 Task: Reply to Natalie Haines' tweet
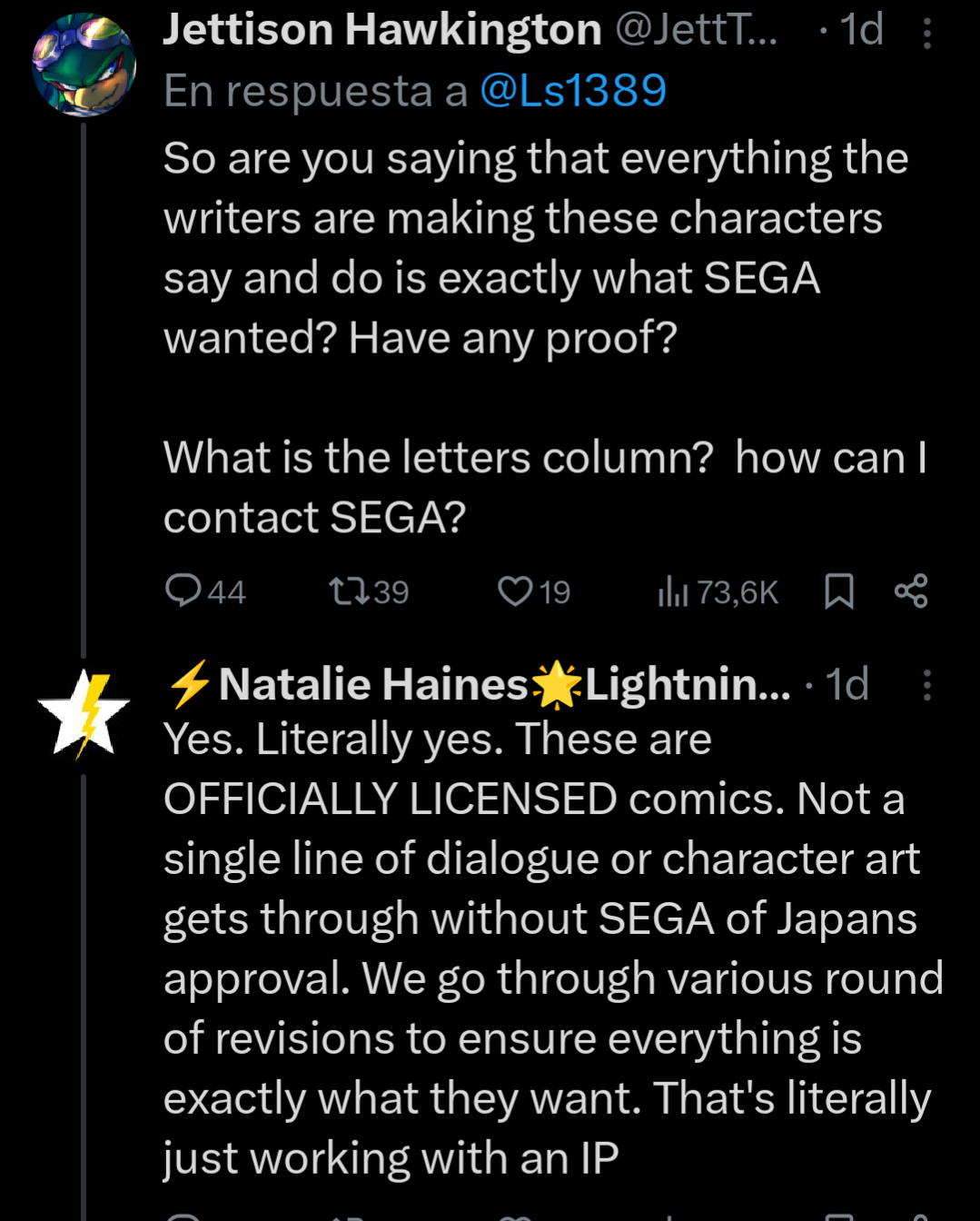pyautogui.click(x=184, y=1216)
